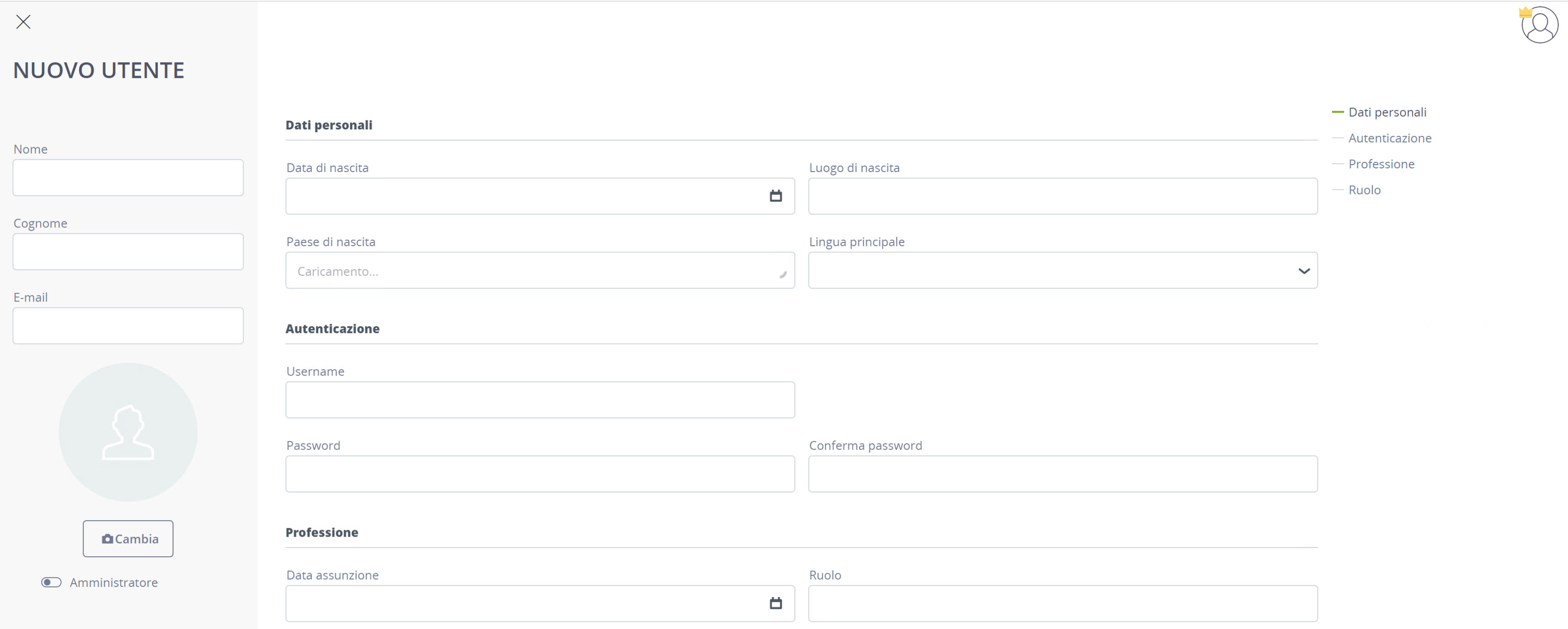Click the Password input field
Image resolution: width=1568 pixels, height=629 pixels.
[x=540, y=474]
